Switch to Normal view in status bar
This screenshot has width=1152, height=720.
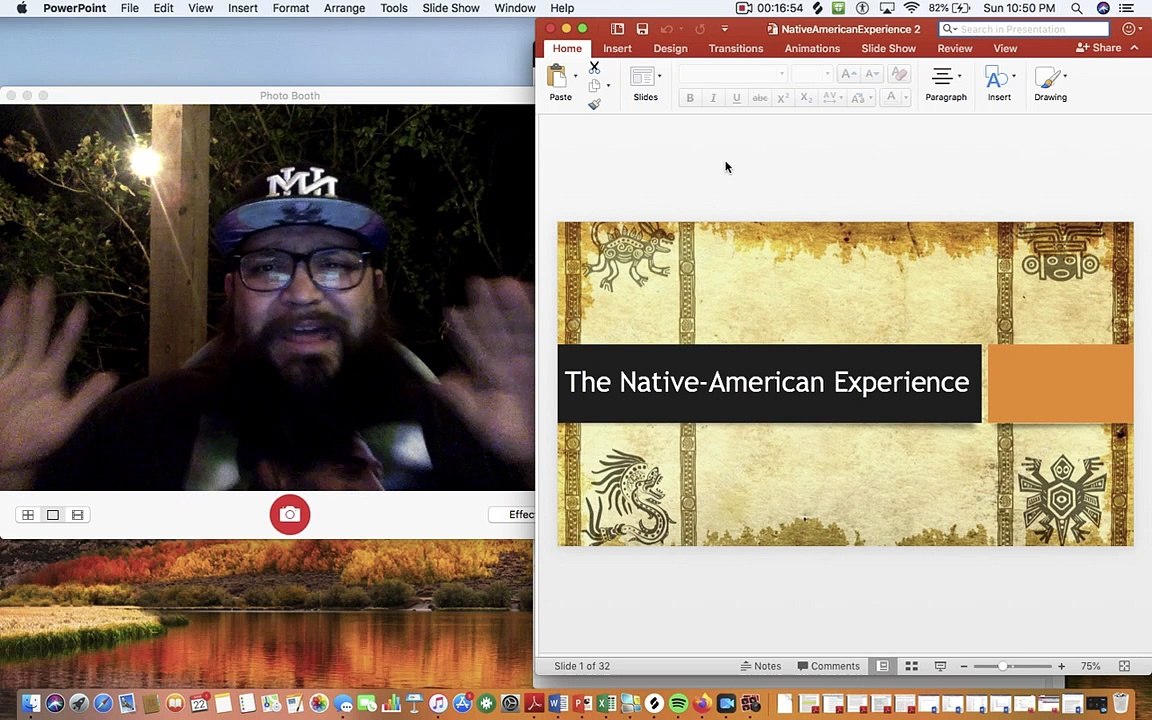coord(882,666)
